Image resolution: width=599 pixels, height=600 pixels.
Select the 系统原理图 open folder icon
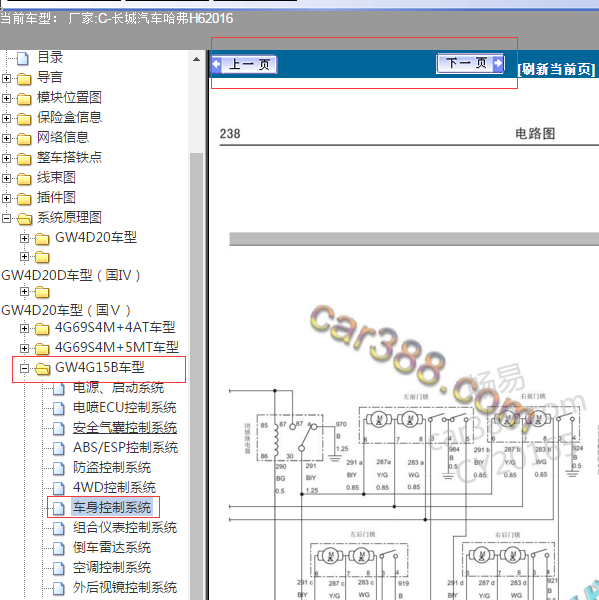[24, 219]
